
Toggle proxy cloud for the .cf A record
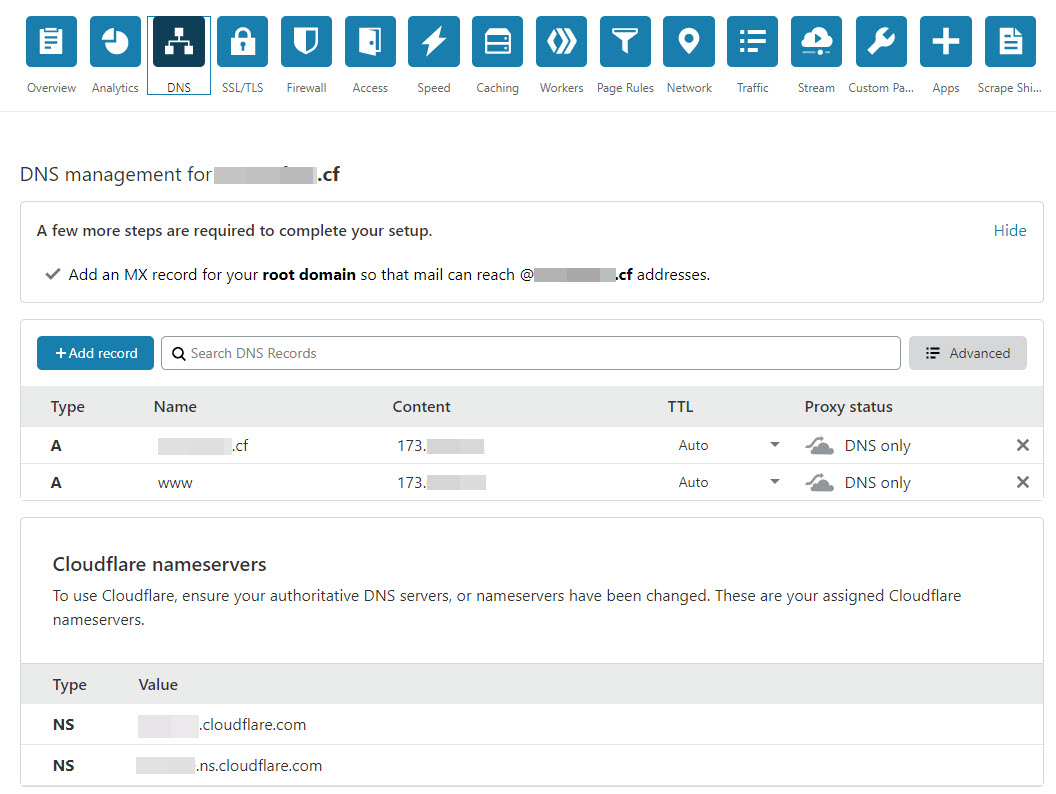[x=820, y=446]
